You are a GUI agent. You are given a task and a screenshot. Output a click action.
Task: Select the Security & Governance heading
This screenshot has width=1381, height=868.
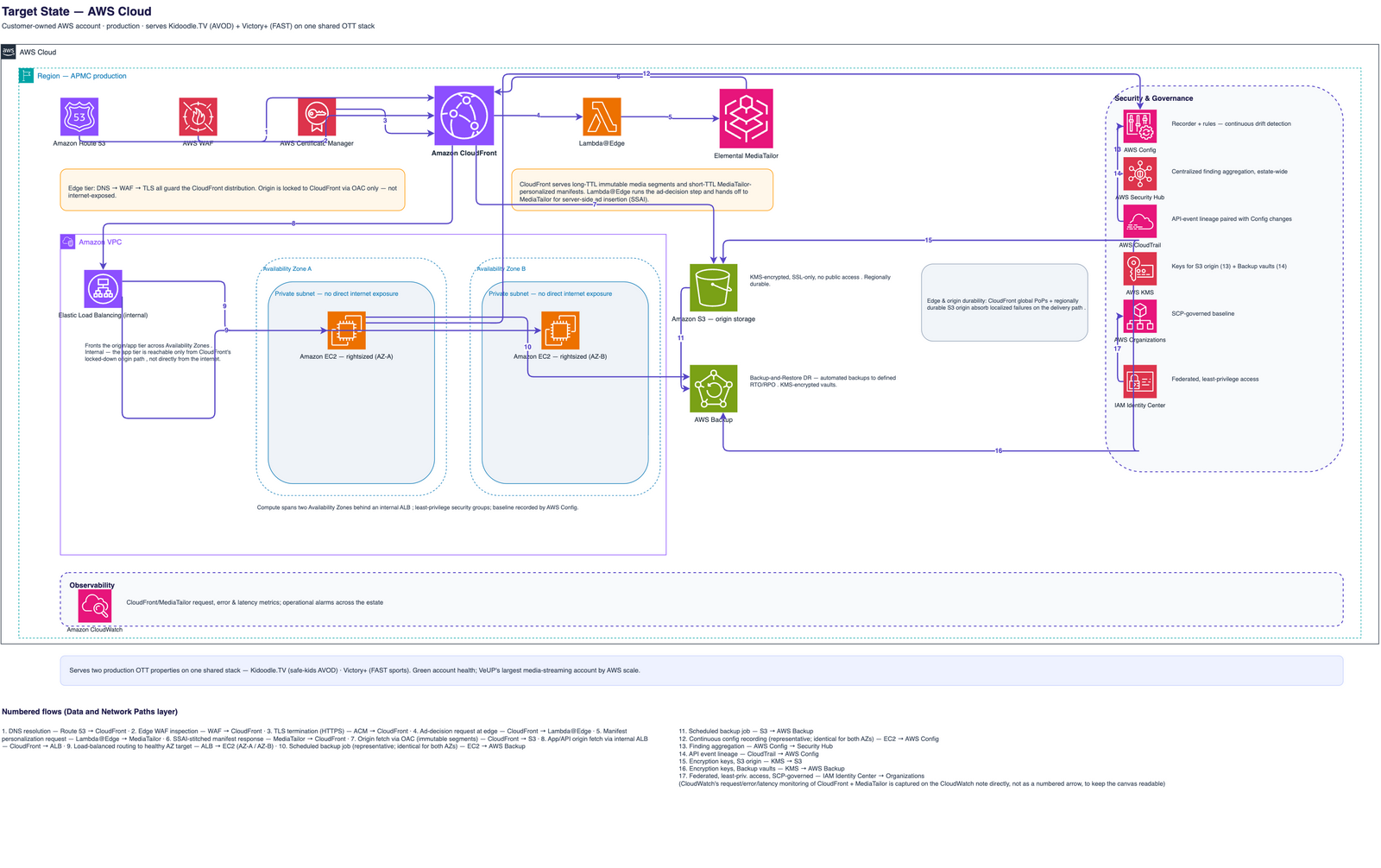tap(1154, 98)
